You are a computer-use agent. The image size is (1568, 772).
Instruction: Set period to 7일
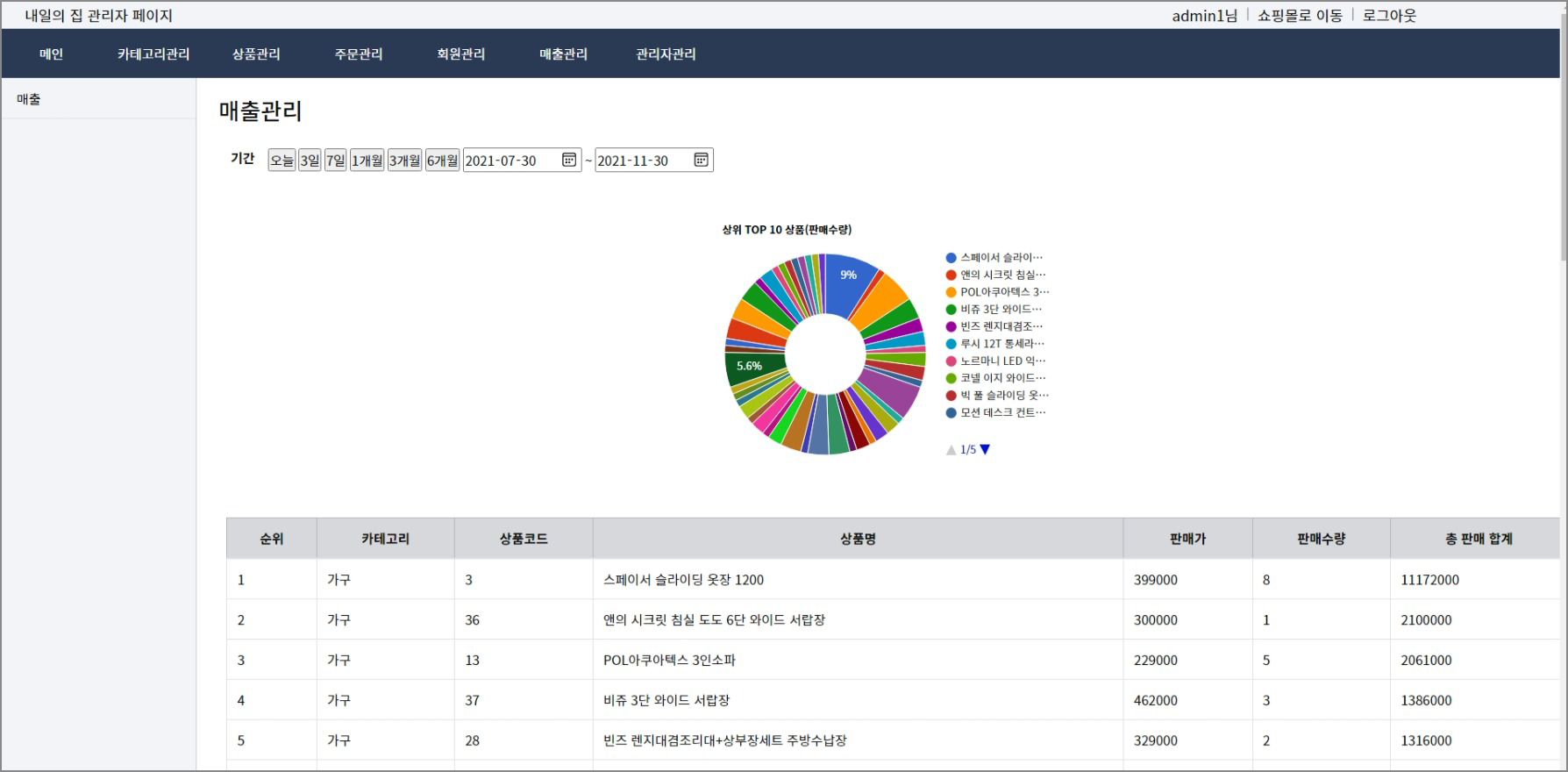point(335,161)
